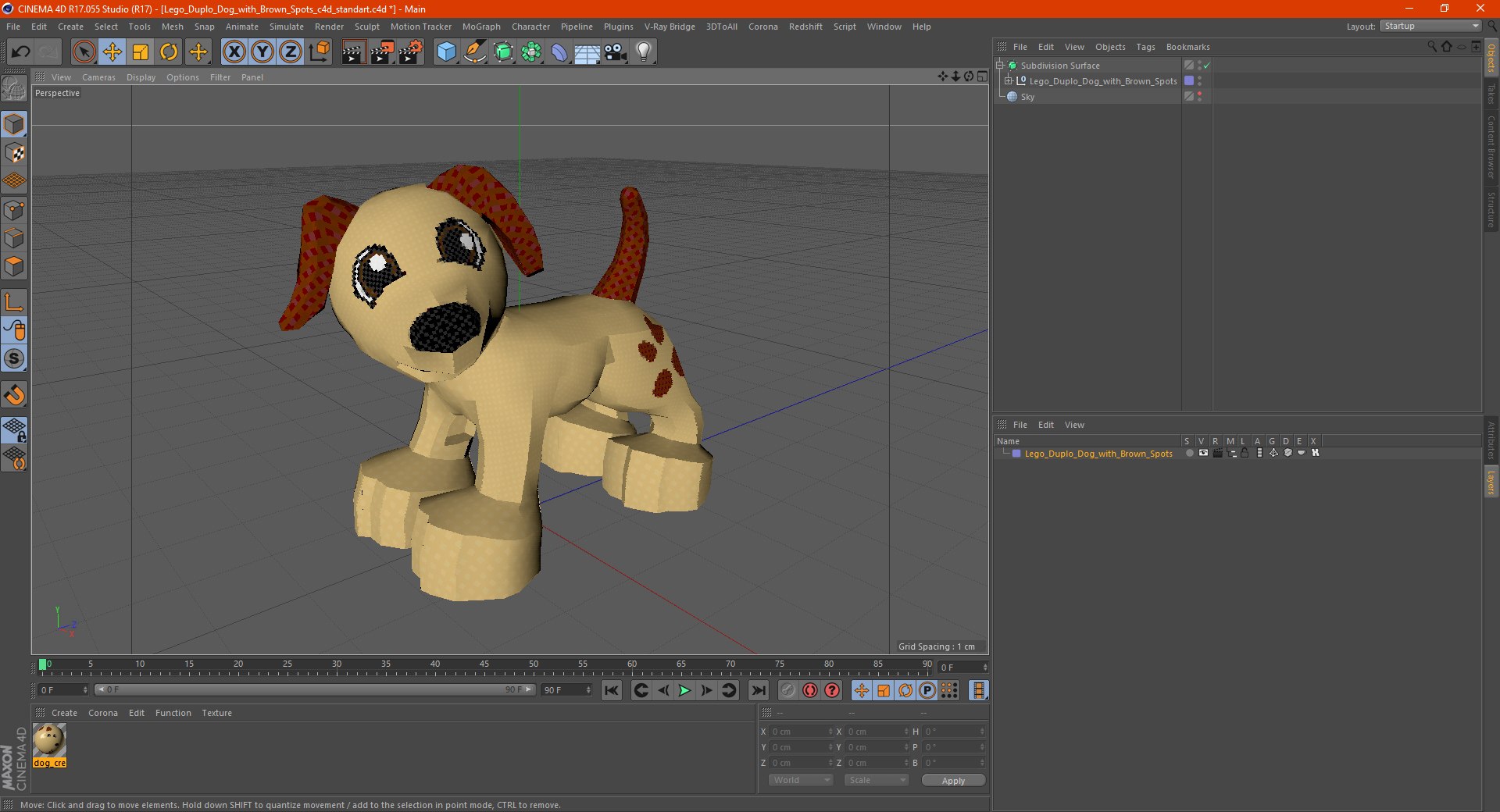Image resolution: width=1500 pixels, height=812 pixels.
Task: Open the World coordinate dropdown
Action: tap(801, 780)
